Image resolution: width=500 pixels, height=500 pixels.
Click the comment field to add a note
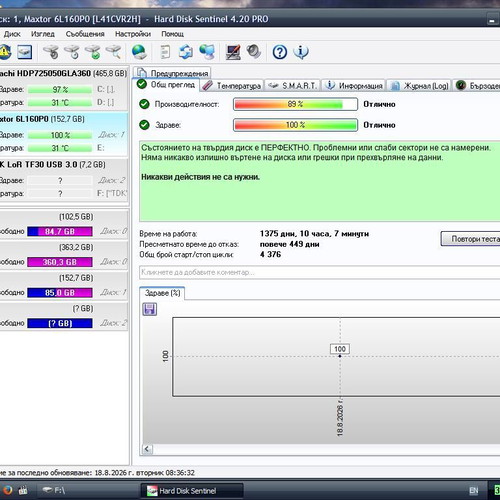319,272
